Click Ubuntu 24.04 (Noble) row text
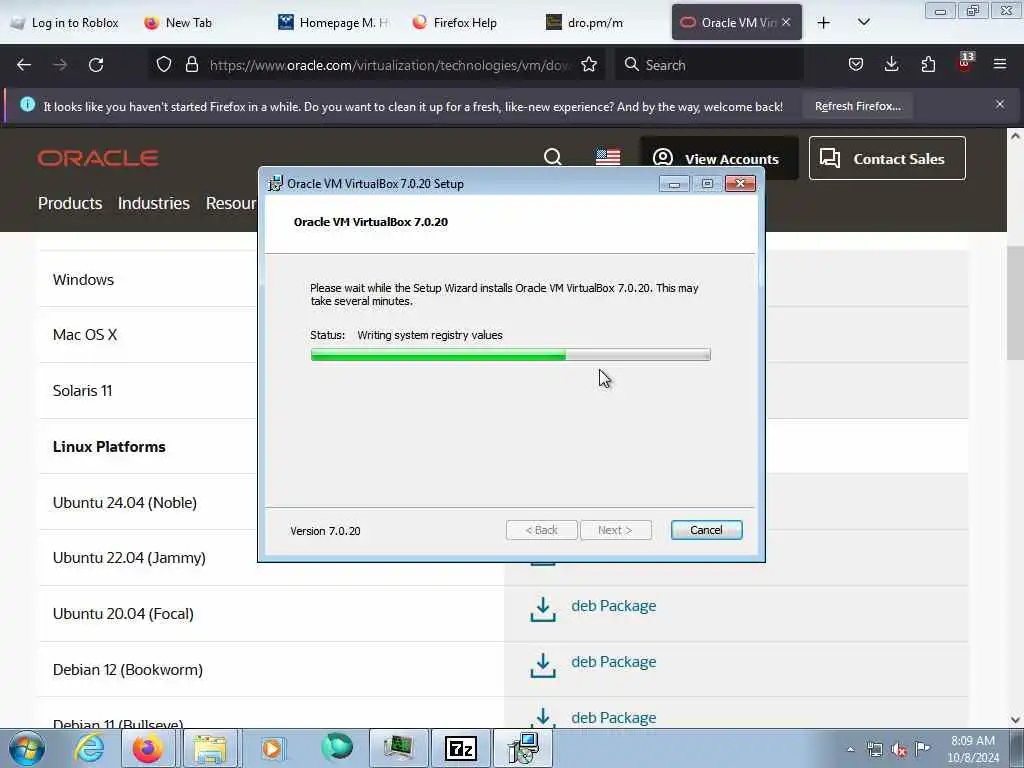The height and width of the screenshot is (768, 1024). click(x=125, y=503)
